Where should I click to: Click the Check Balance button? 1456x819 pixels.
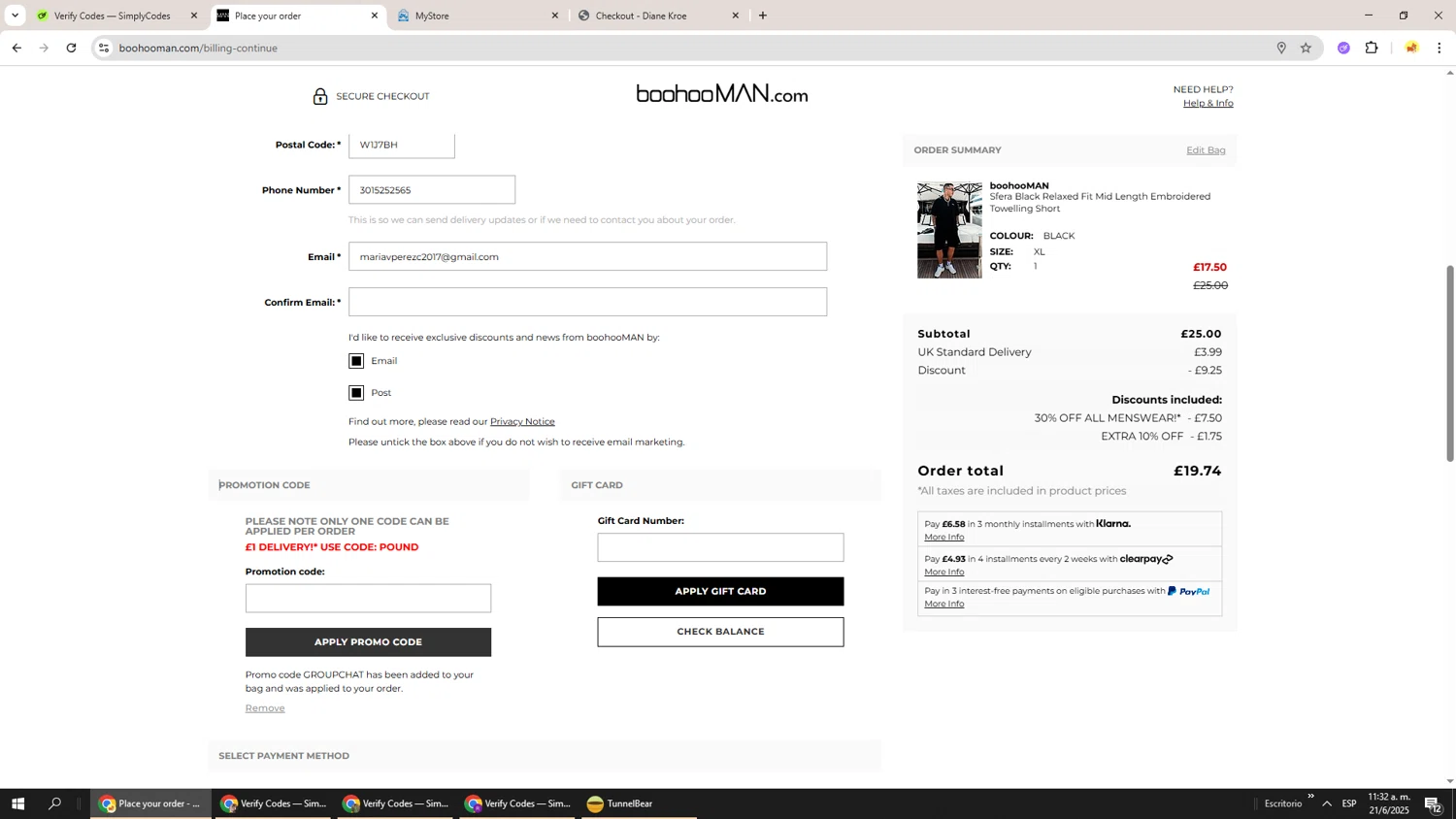pos(720,632)
